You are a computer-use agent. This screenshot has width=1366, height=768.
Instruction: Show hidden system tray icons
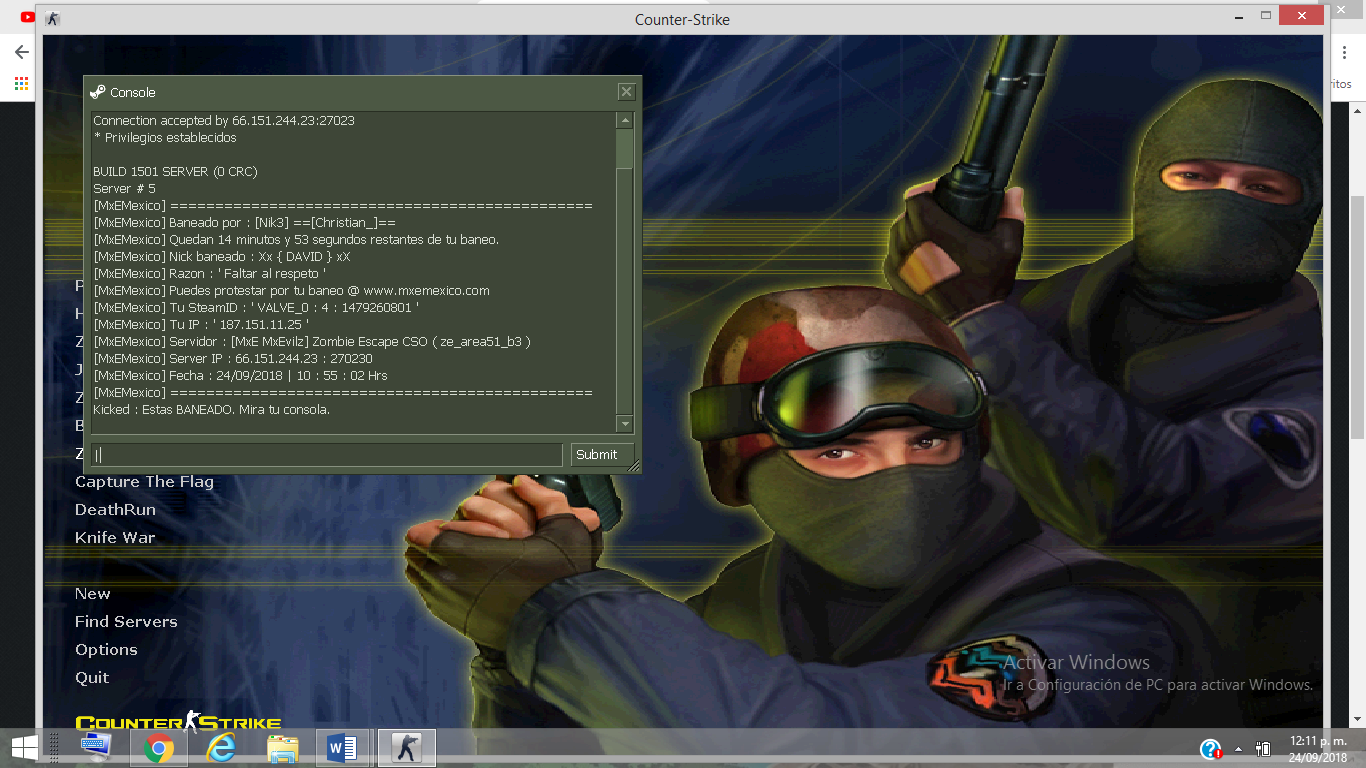click(1239, 749)
